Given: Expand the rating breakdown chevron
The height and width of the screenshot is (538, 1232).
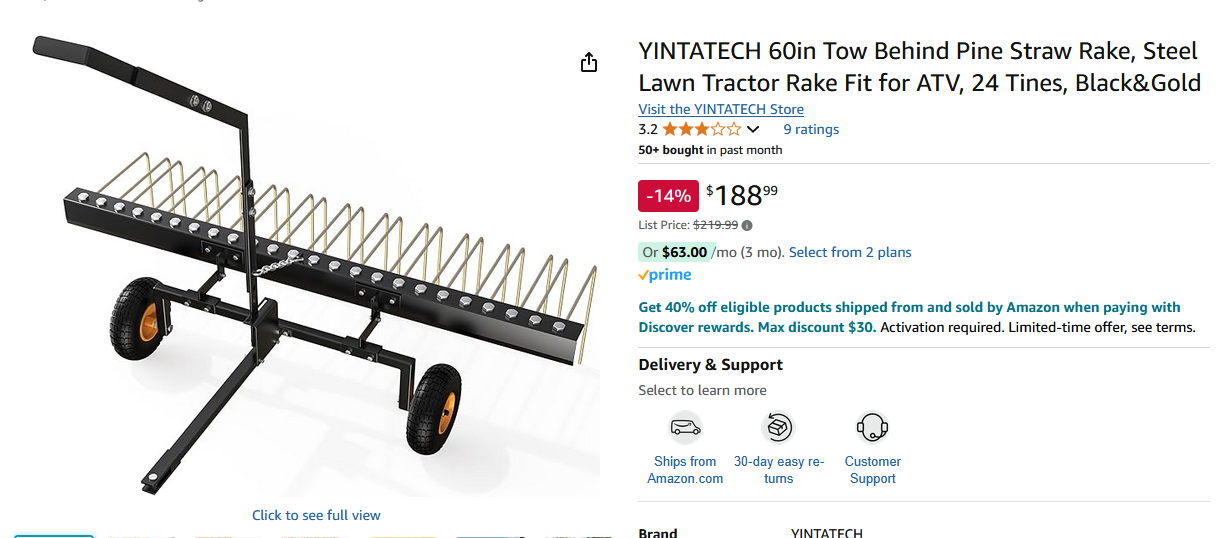Looking at the screenshot, I should [x=753, y=129].
